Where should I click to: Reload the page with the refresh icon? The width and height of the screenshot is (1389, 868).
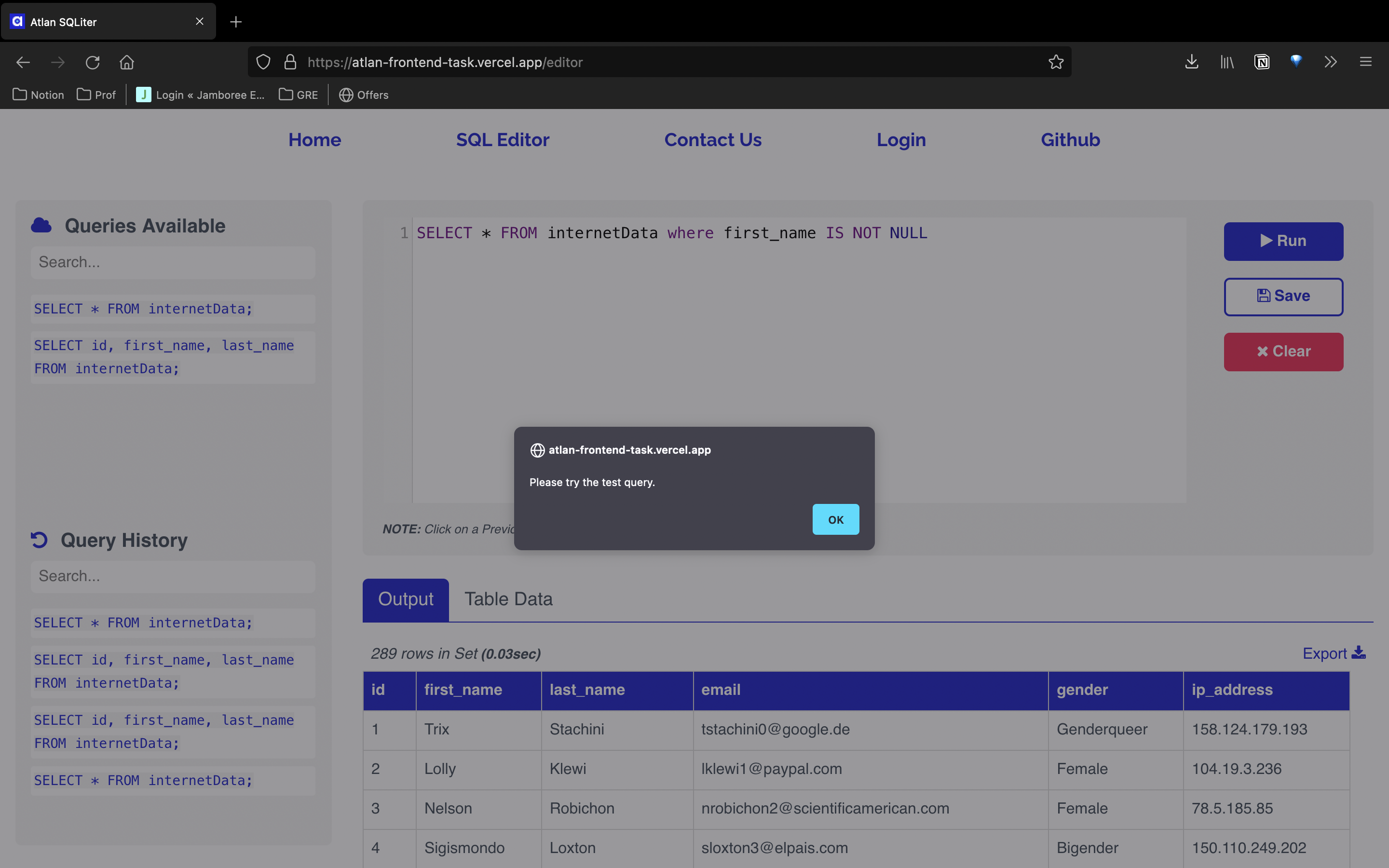point(93,62)
